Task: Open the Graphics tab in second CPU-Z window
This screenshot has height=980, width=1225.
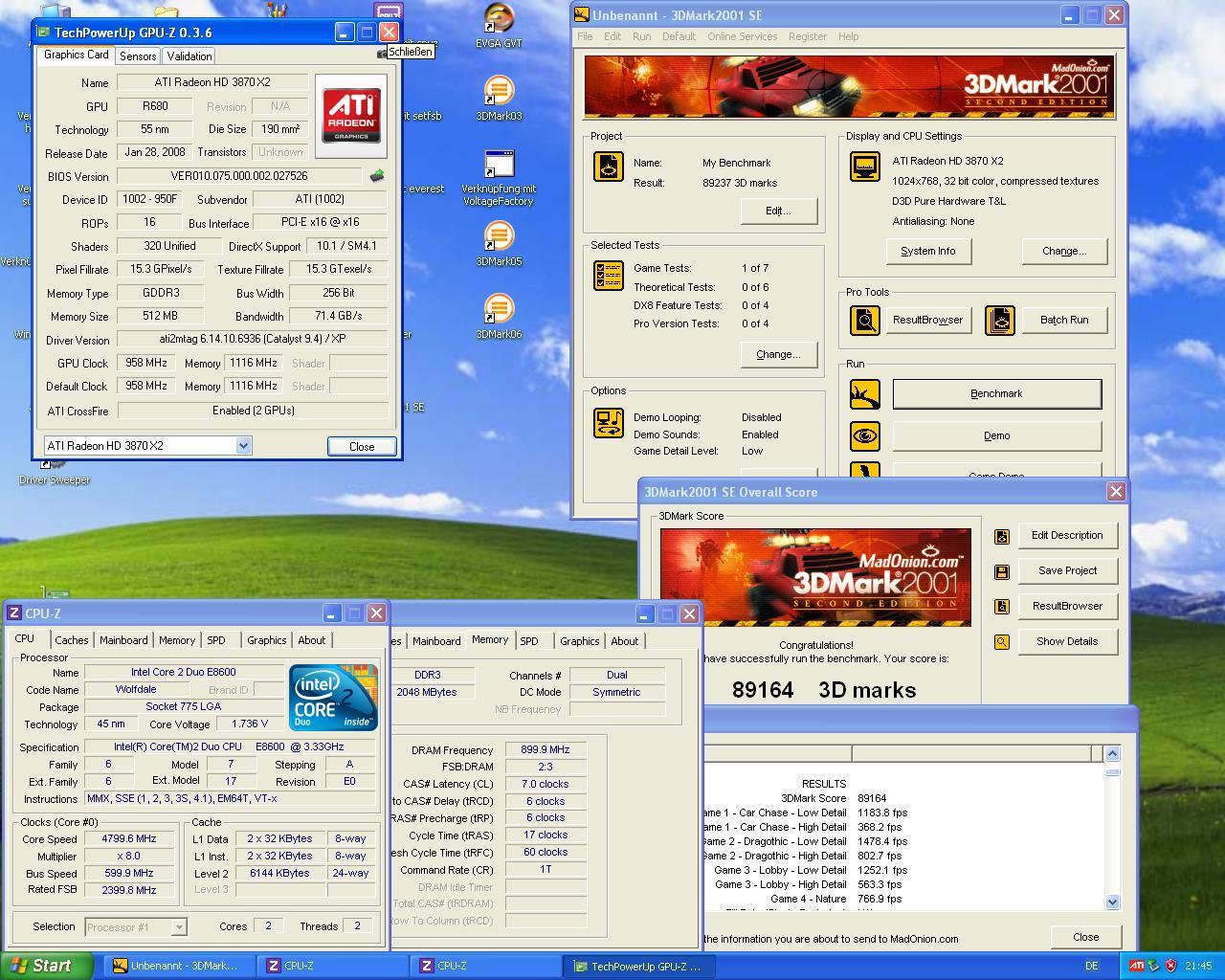Action: [x=580, y=641]
